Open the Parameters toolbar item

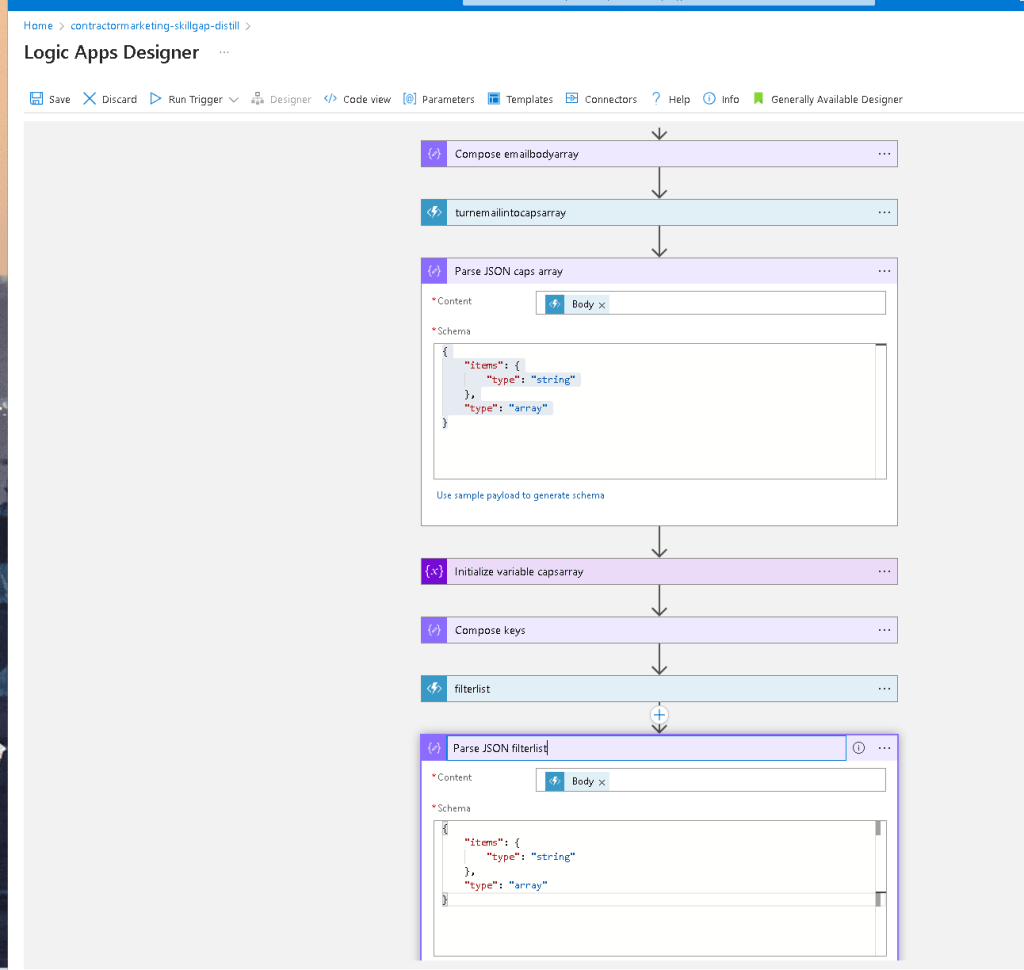(x=439, y=99)
